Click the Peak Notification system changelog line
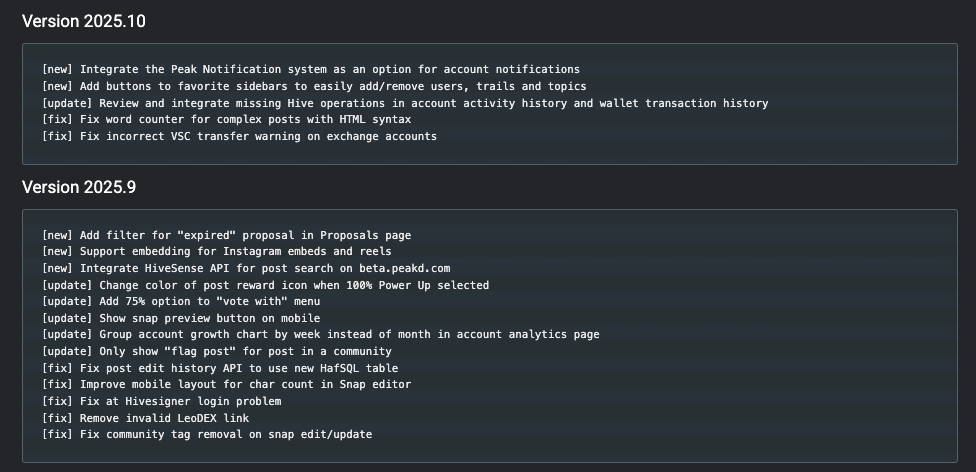976x472 pixels. tap(310, 70)
